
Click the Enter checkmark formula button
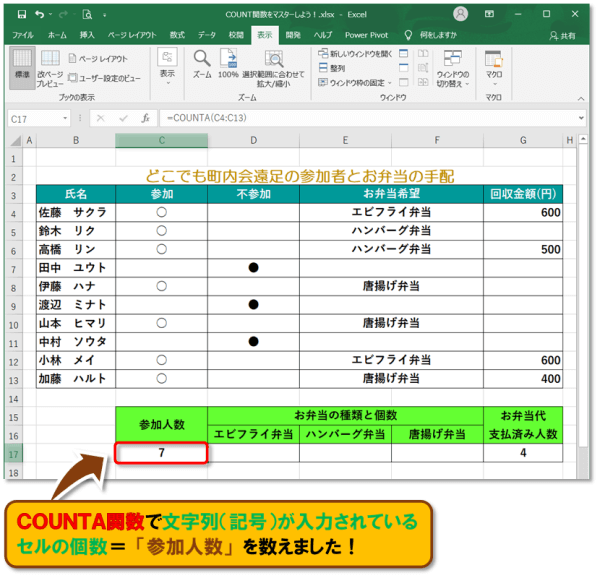(x=123, y=119)
